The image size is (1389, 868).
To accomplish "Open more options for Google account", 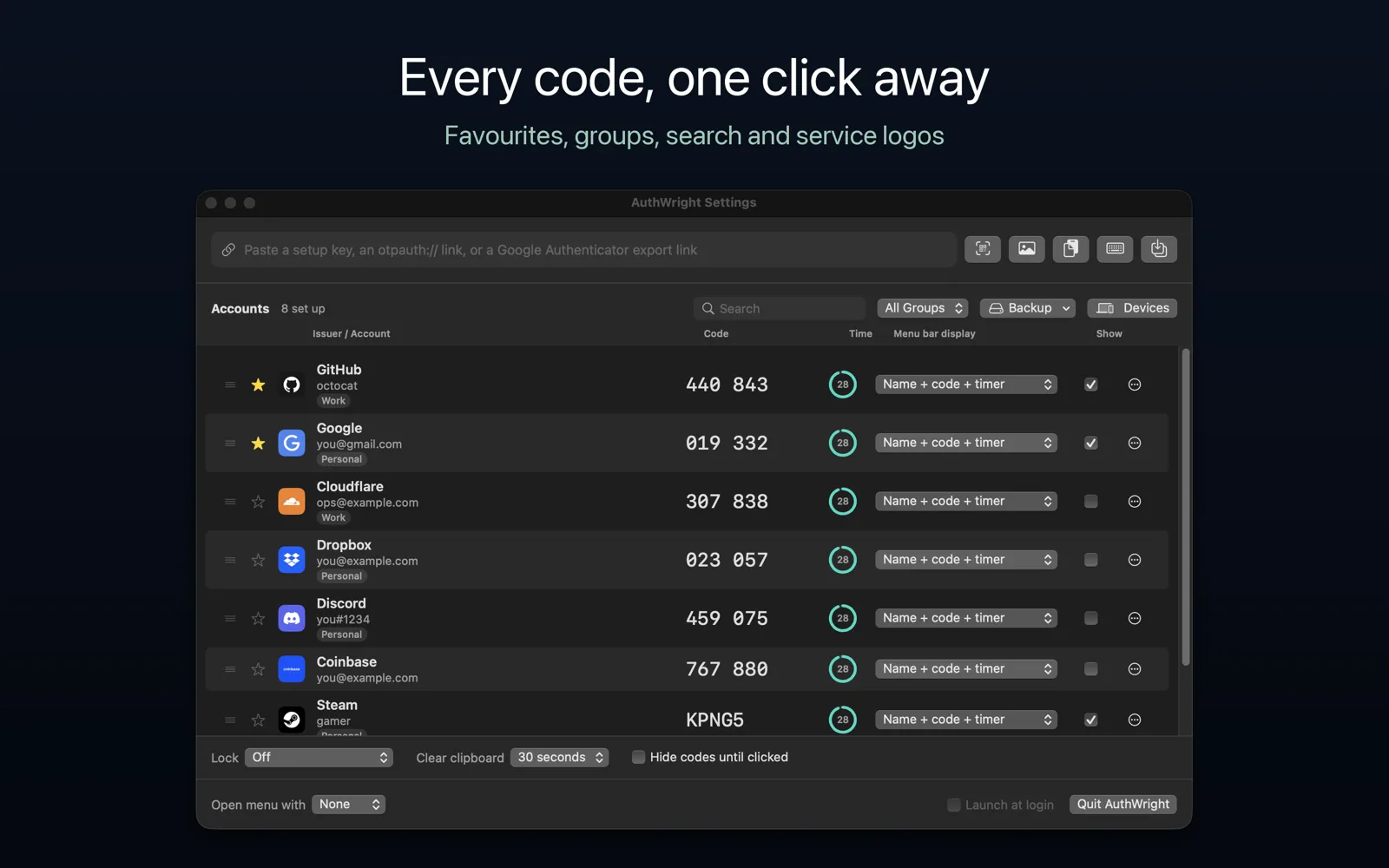I will pos(1135,443).
